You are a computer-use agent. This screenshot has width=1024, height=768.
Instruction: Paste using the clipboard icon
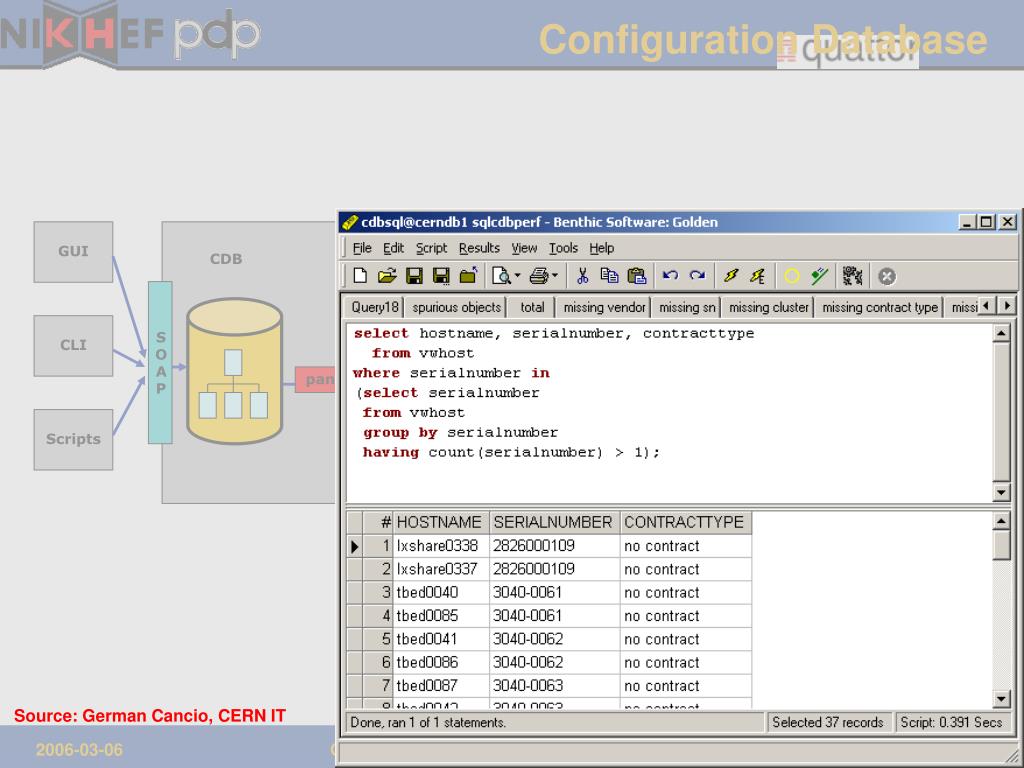(x=637, y=276)
